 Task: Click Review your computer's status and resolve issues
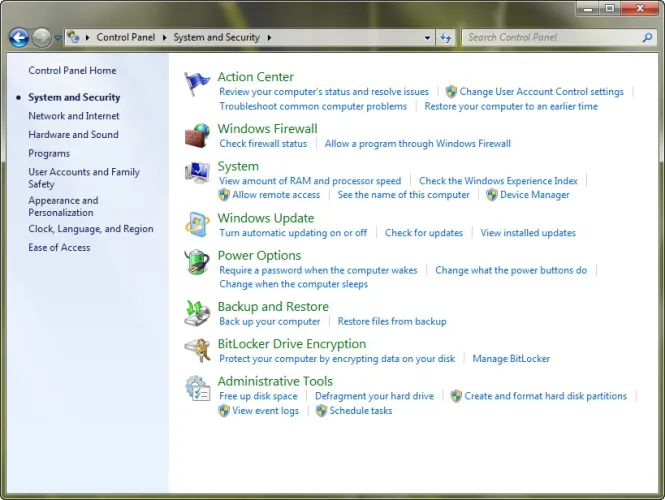pyautogui.click(x=324, y=92)
